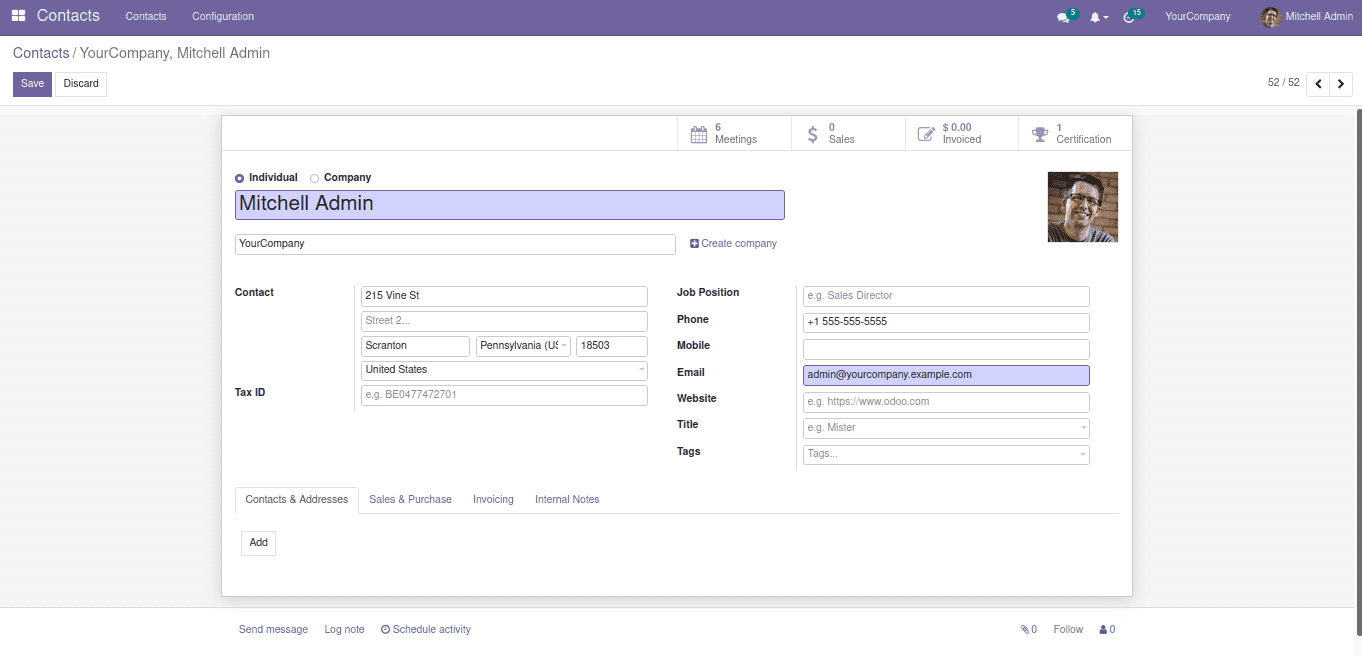1362x656 pixels.
Task: Open Meetings calendar stat button
Action: (x=734, y=133)
